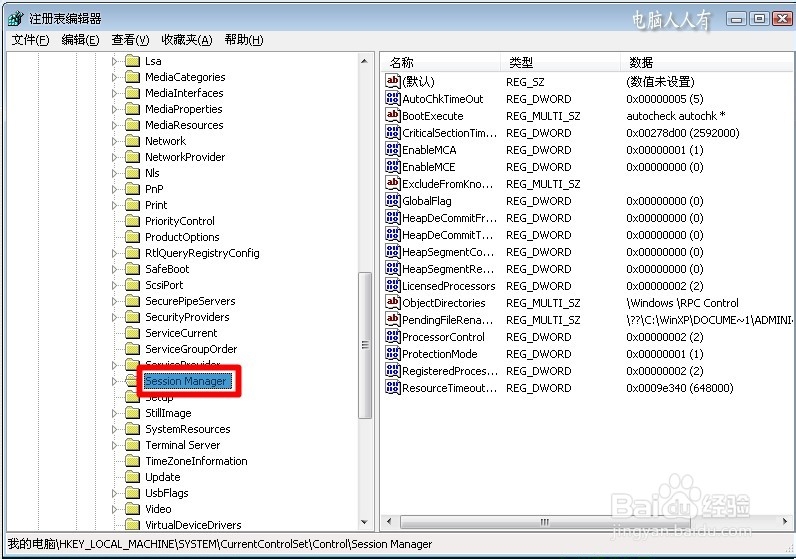Image resolution: width=796 pixels, height=559 pixels.
Task: Click the HeapSegmentCo... value name
Action: click(x=448, y=252)
